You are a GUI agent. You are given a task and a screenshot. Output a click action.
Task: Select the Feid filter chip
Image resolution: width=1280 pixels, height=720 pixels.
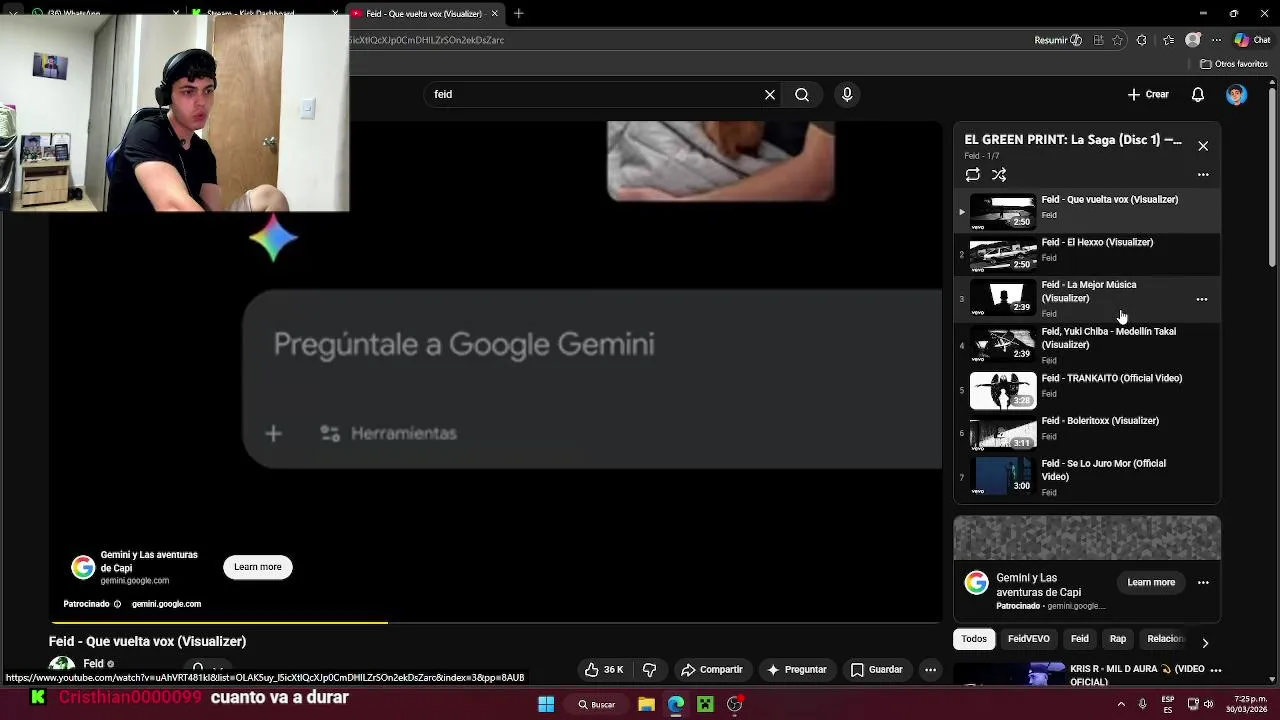point(1080,639)
